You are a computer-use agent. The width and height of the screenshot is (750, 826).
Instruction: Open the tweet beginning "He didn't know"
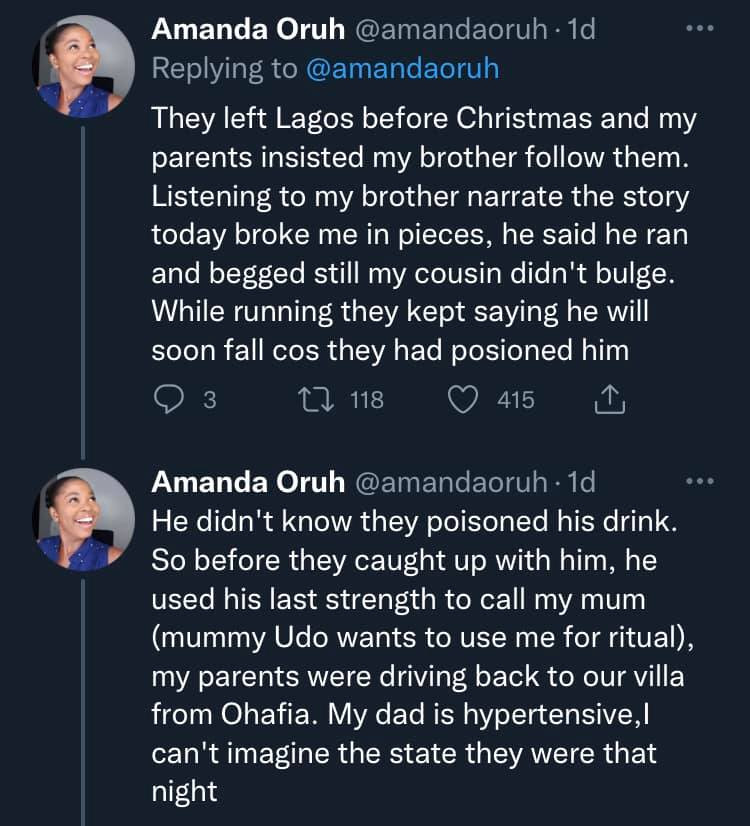pyautogui.click(x=420, y=654)
